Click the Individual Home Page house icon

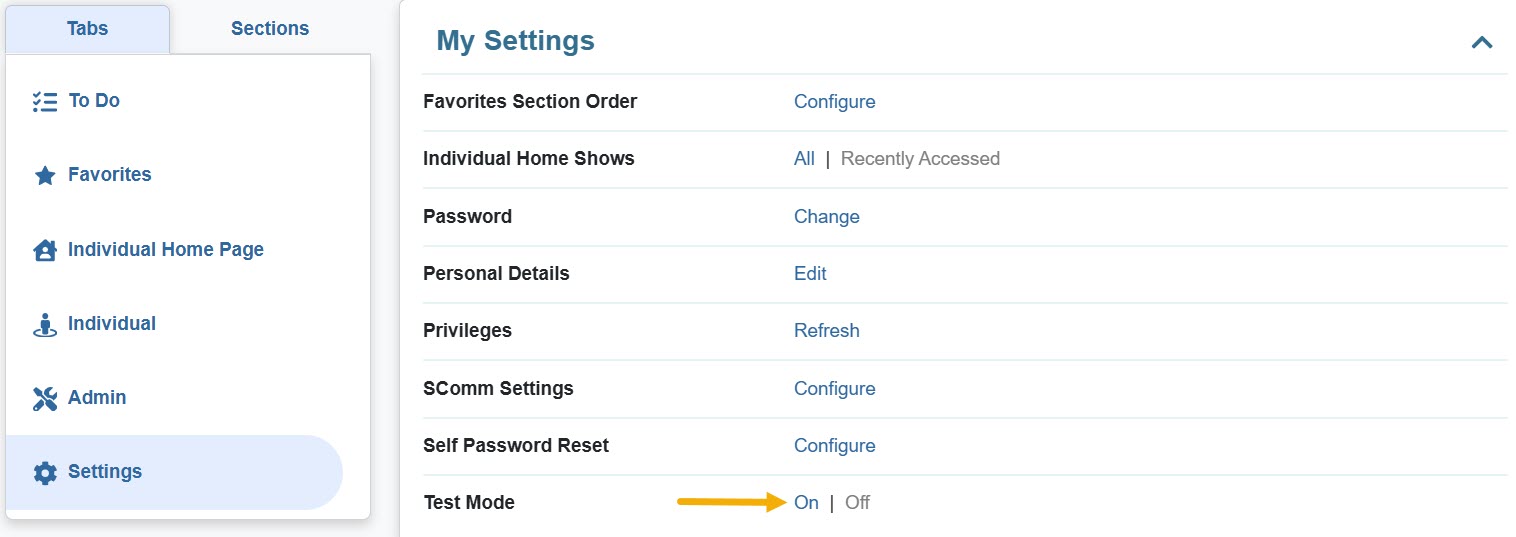(x=45, y=250)
